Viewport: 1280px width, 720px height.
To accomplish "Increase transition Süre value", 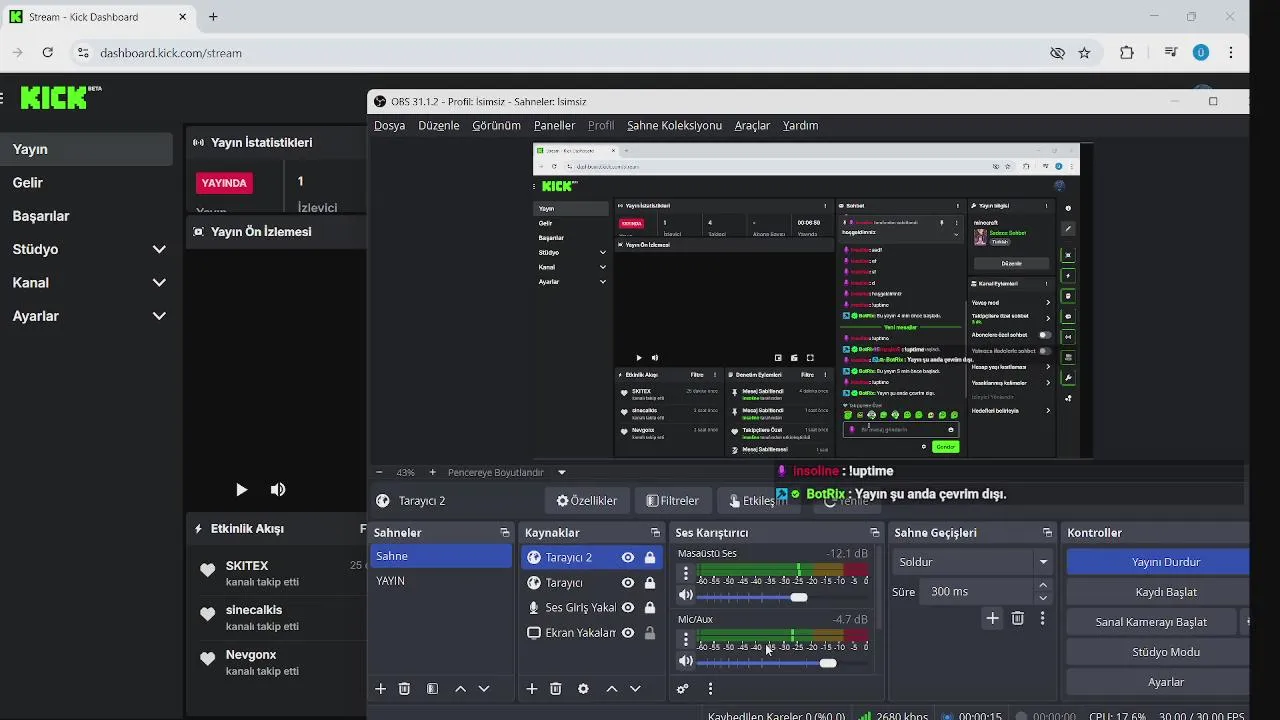I will (1043, 586).
